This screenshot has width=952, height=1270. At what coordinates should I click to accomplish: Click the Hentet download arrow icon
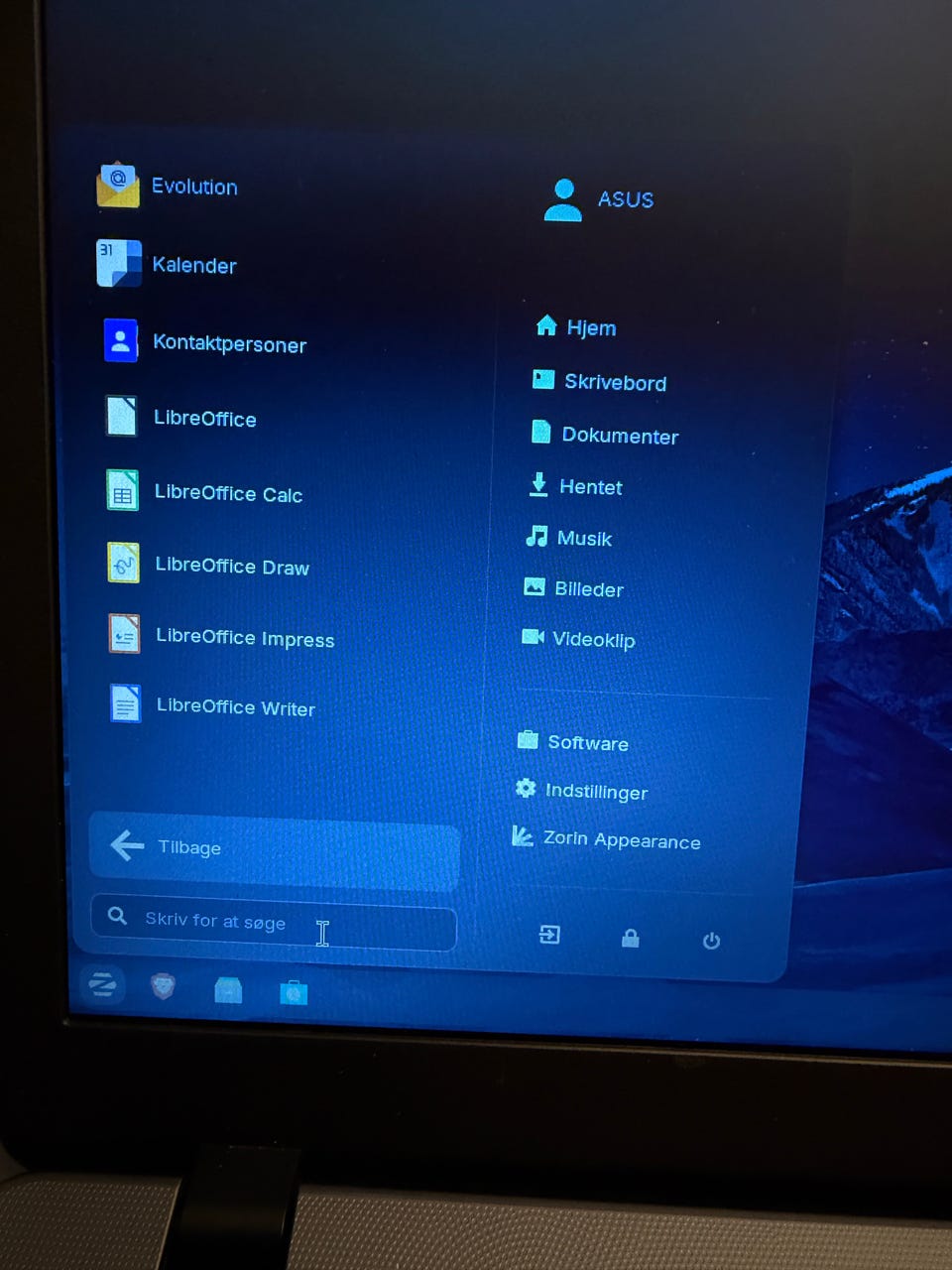pos(538,484)
